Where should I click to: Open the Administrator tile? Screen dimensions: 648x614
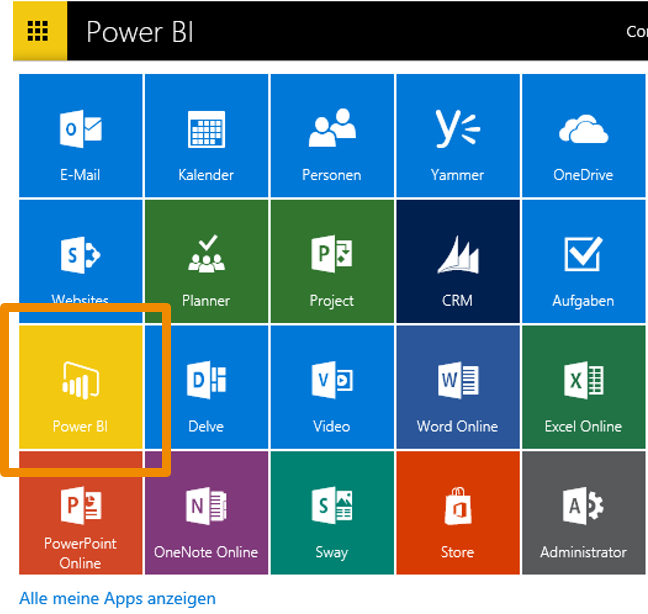pos(584,513)
